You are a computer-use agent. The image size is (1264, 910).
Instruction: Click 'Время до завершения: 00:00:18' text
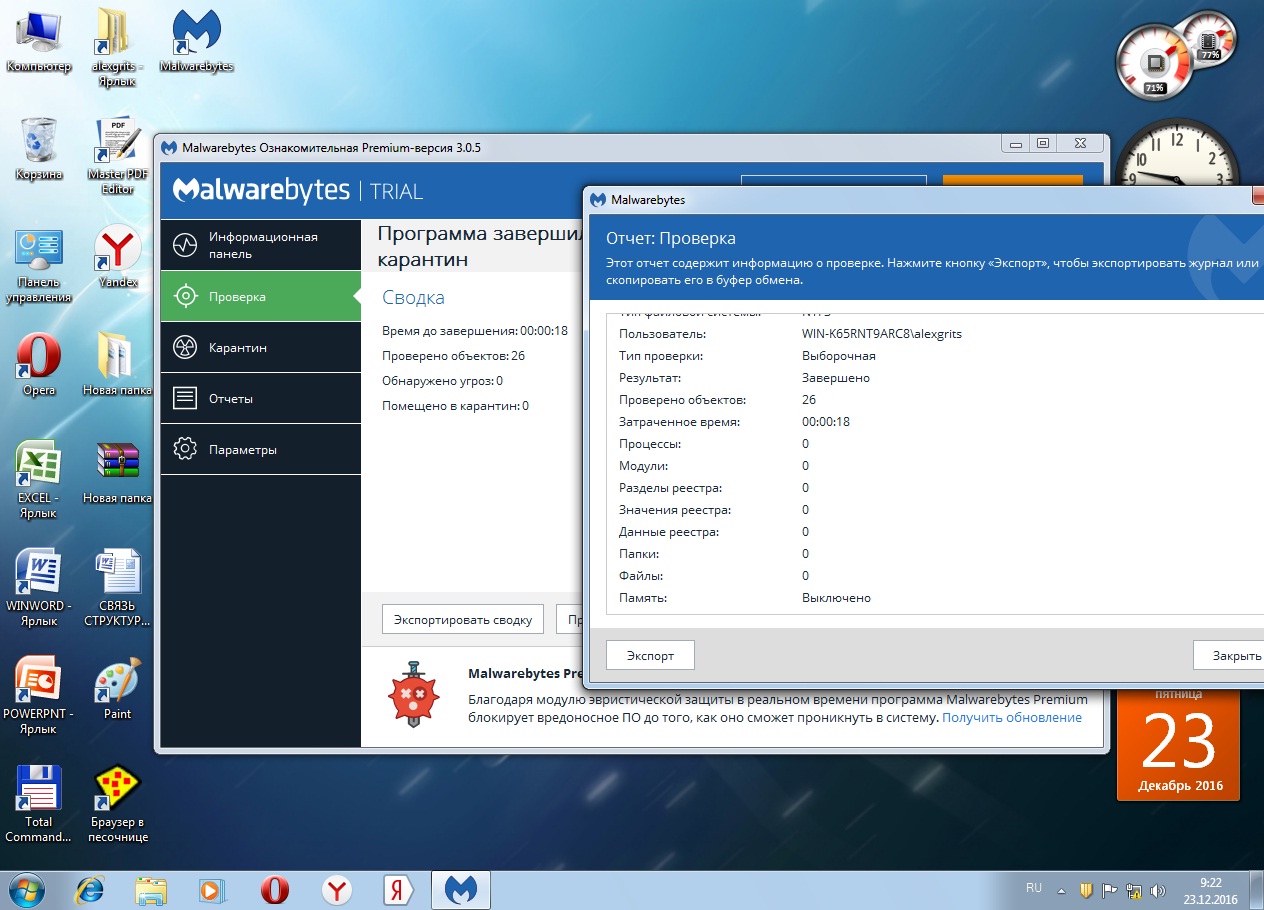(x=475, y=330)
